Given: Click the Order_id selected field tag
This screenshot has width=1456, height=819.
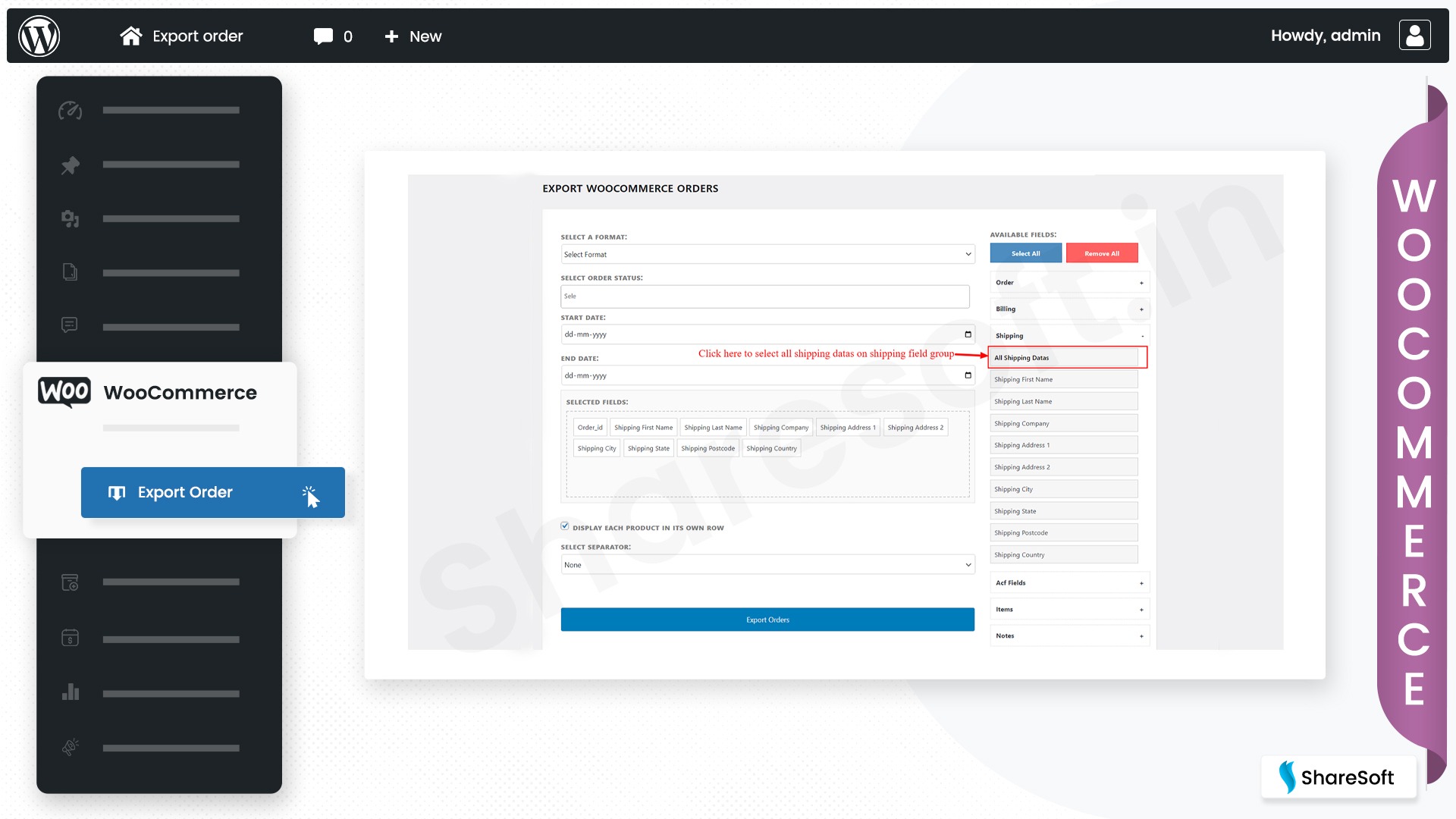Looking at the screenshot, I should 590,428.
